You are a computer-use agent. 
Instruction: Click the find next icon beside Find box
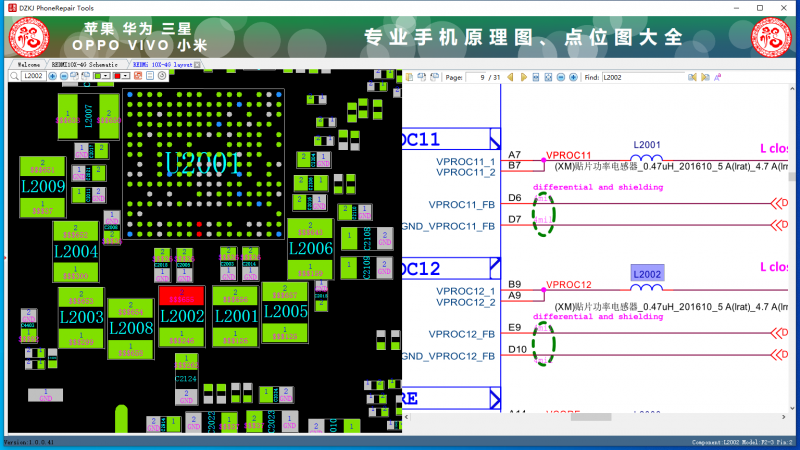pyautogui.click(x=705, y=77)
